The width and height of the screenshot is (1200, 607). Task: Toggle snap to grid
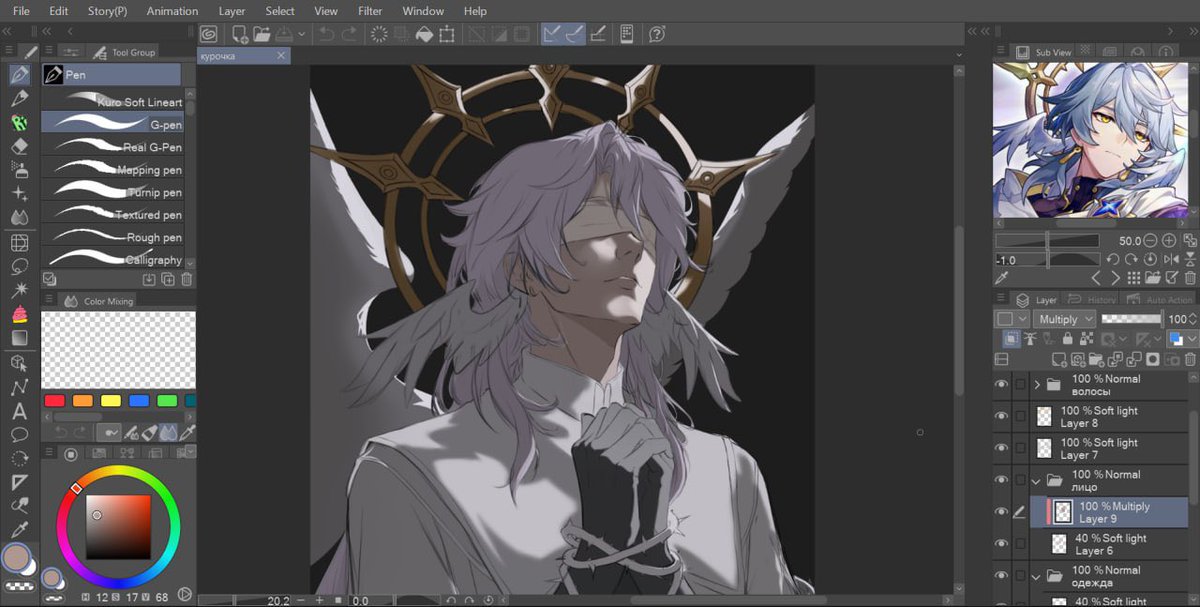[598, 34]
